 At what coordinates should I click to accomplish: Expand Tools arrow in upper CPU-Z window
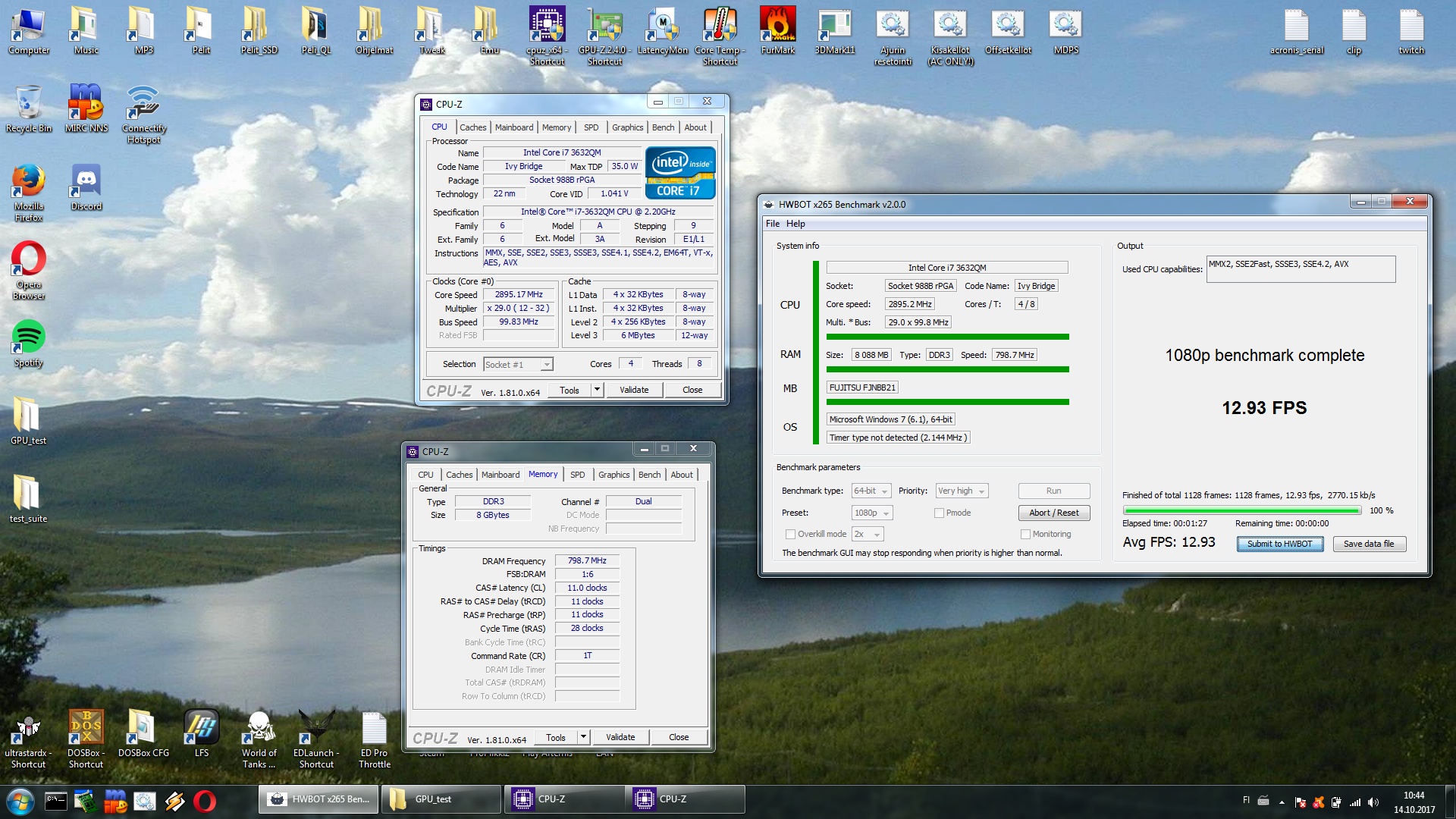pyautogui.click(x=597, y=390)
